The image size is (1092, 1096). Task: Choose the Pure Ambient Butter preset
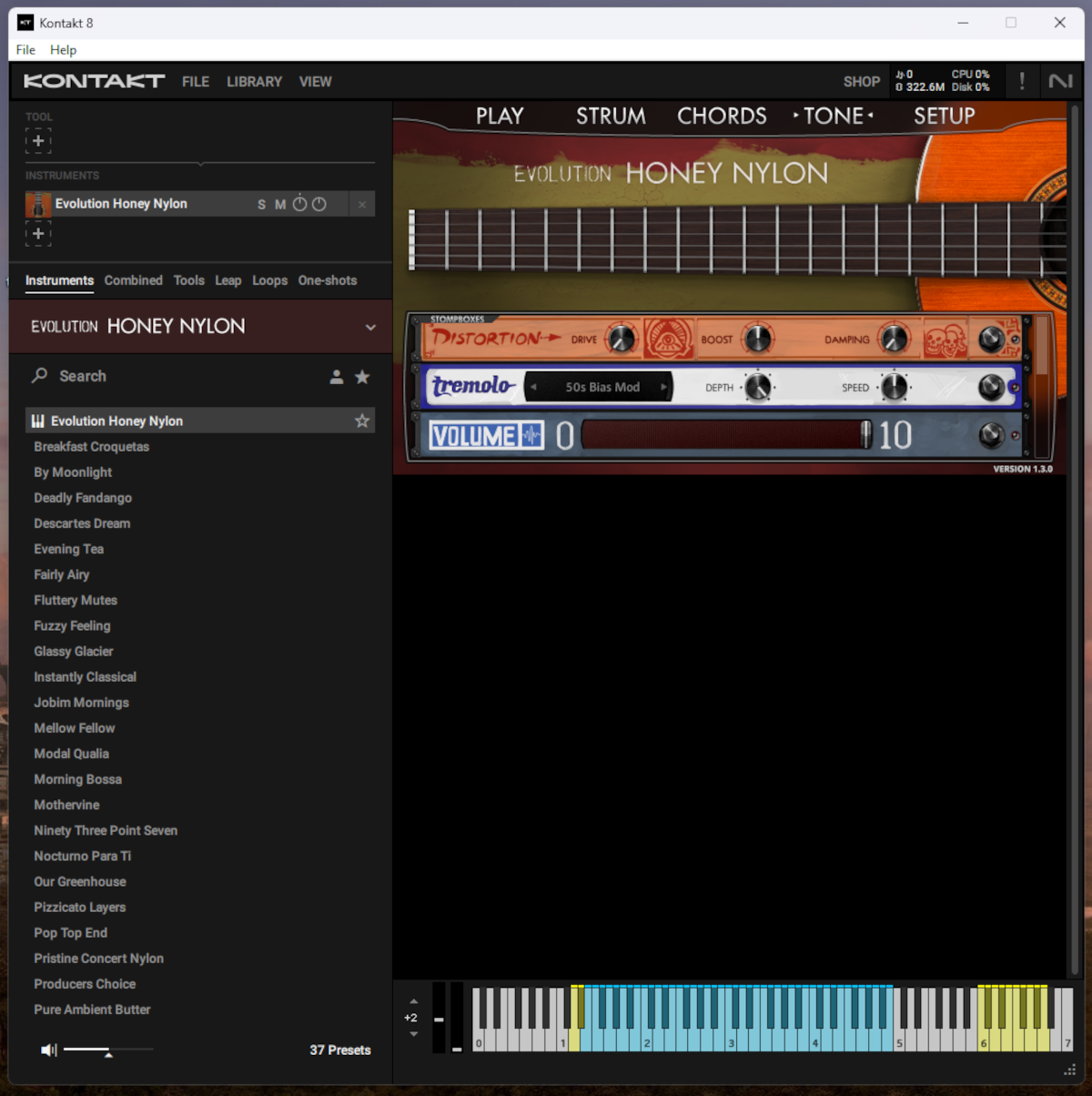click(x=92, y=1010)
